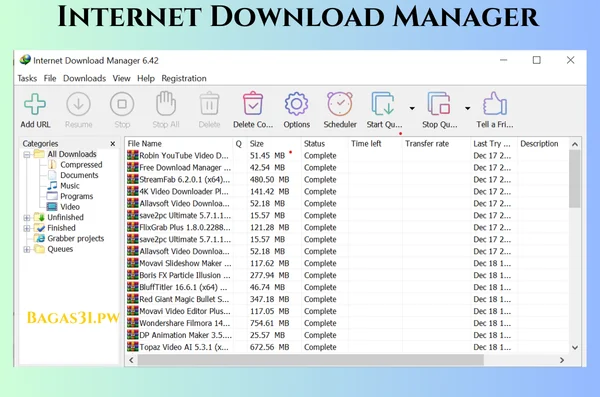600x397 pixels.
Task: Sort by File Name column header
Action: pyautogui.click(x=179, y=144)
